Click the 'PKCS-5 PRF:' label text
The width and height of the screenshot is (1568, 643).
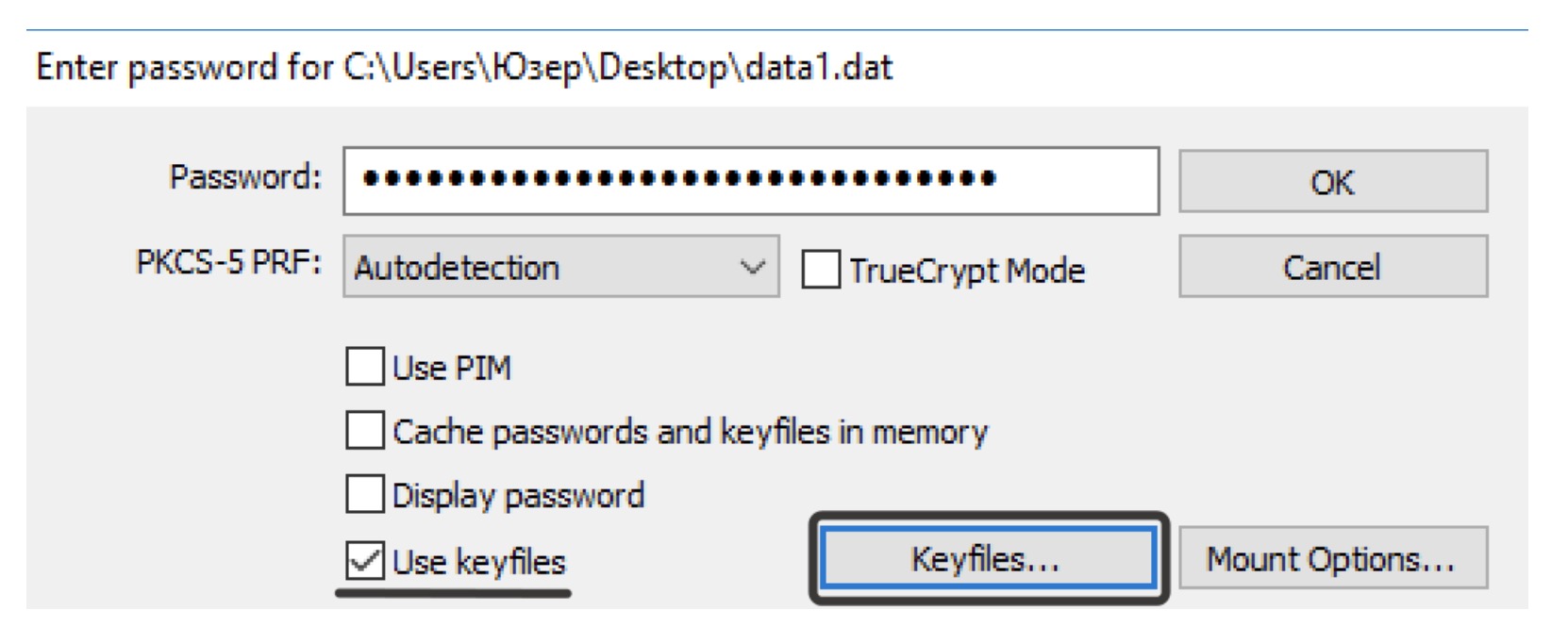click(x=227, y=263)
